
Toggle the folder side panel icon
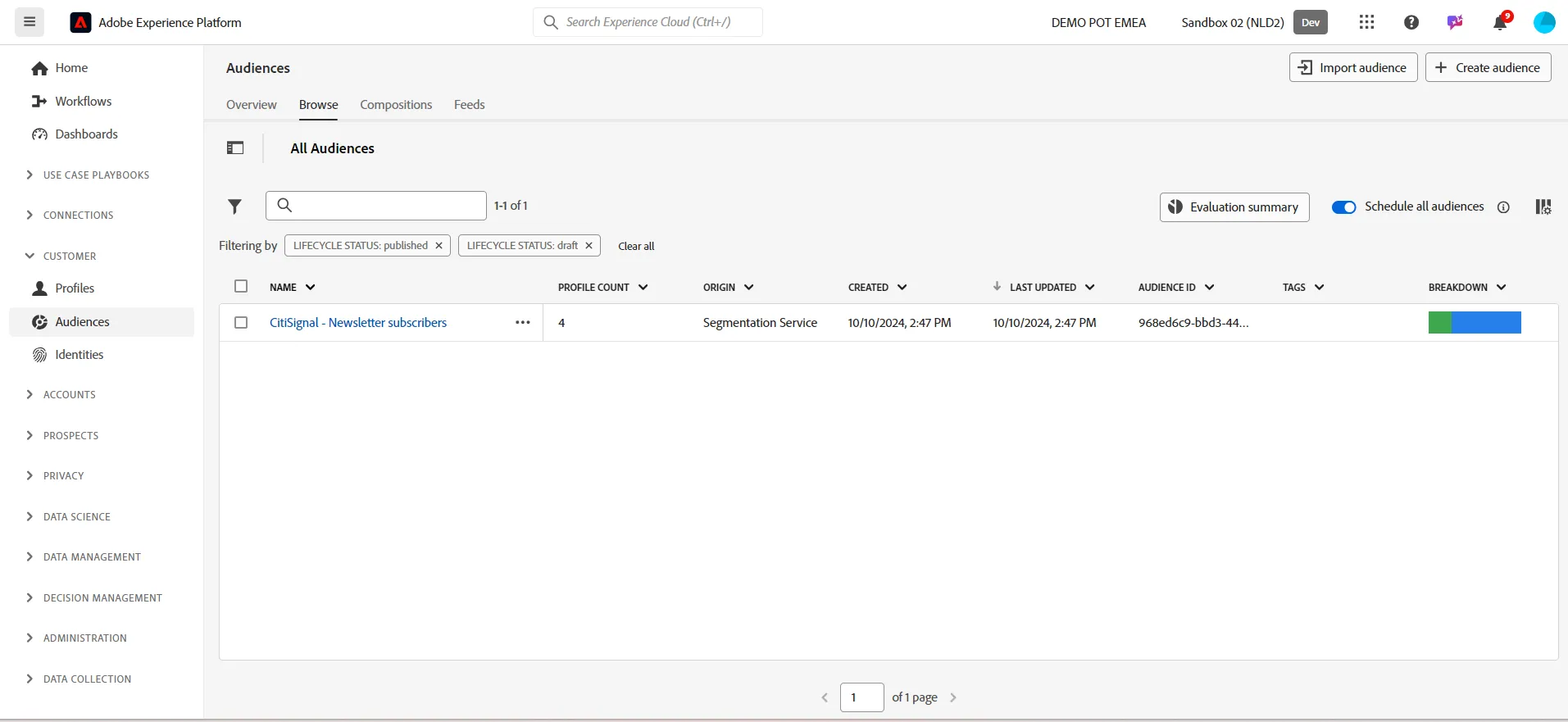coord(235,148)
